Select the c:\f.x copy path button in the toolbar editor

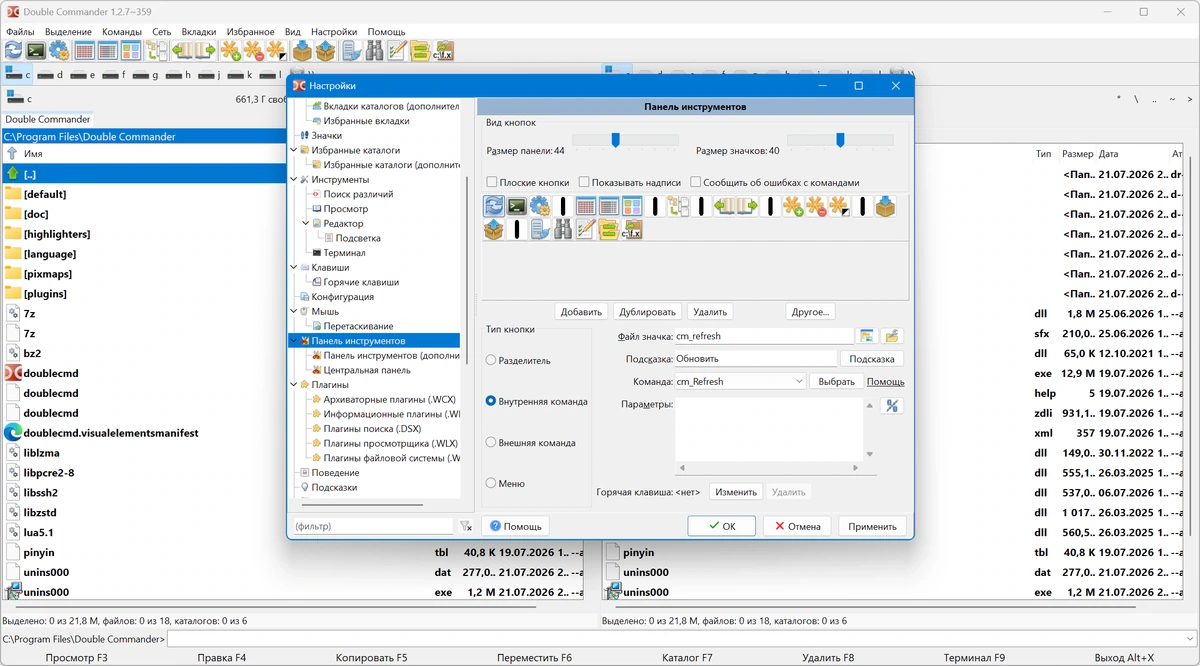631,229
